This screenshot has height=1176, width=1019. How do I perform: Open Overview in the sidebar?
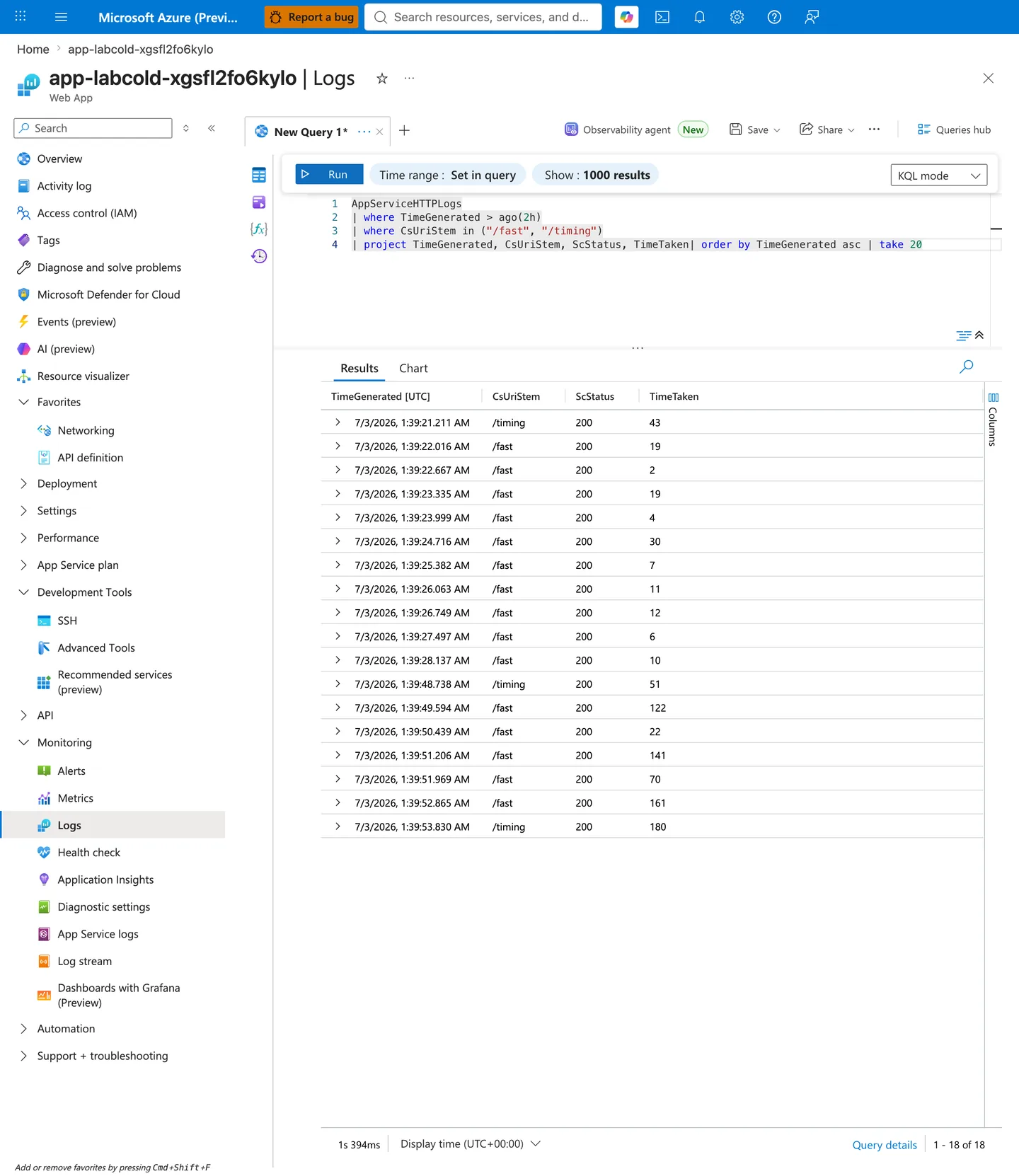point(59,158)
